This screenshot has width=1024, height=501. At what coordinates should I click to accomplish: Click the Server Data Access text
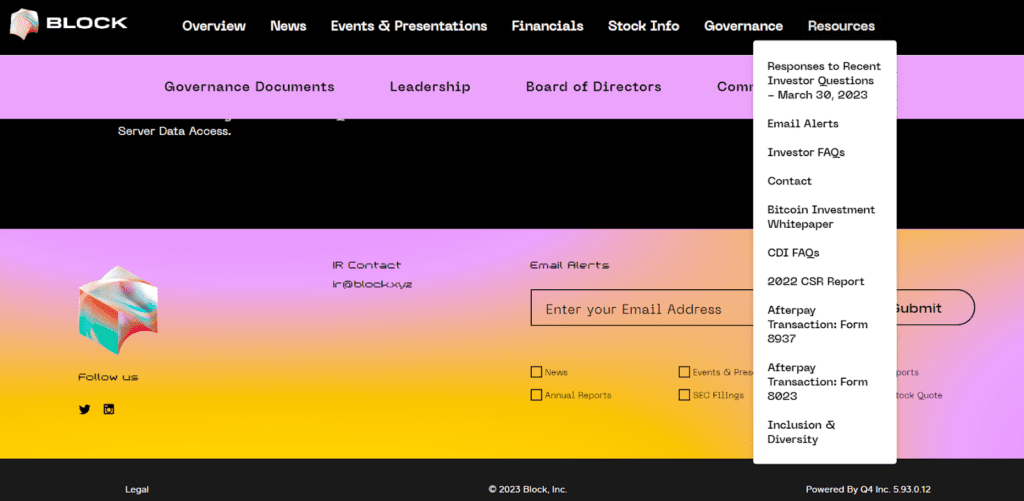point(174,131)
